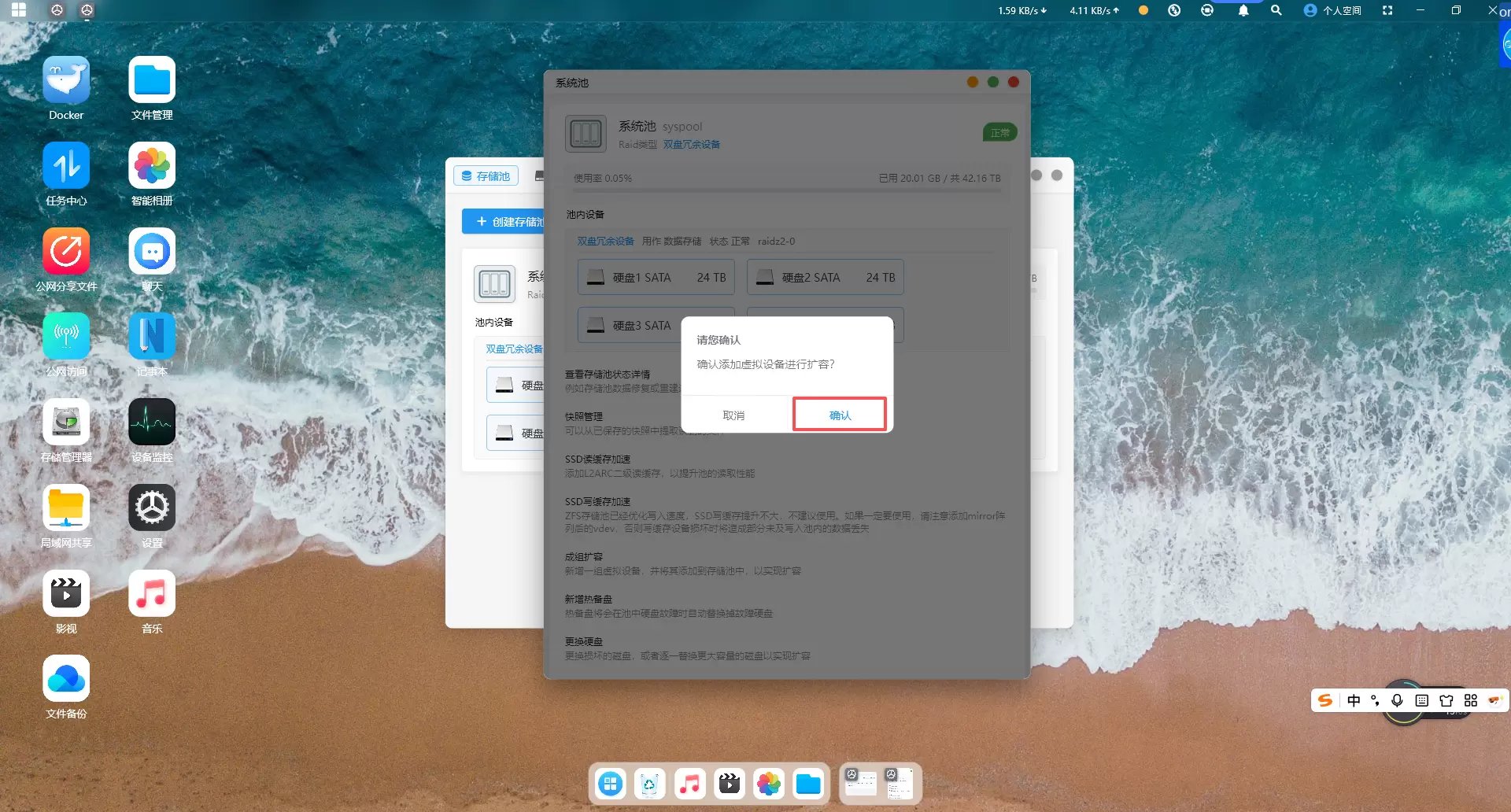This screenshot has width=1511, height=812.
Task: Open the Docker desktop app
Action: pos(66,80)
